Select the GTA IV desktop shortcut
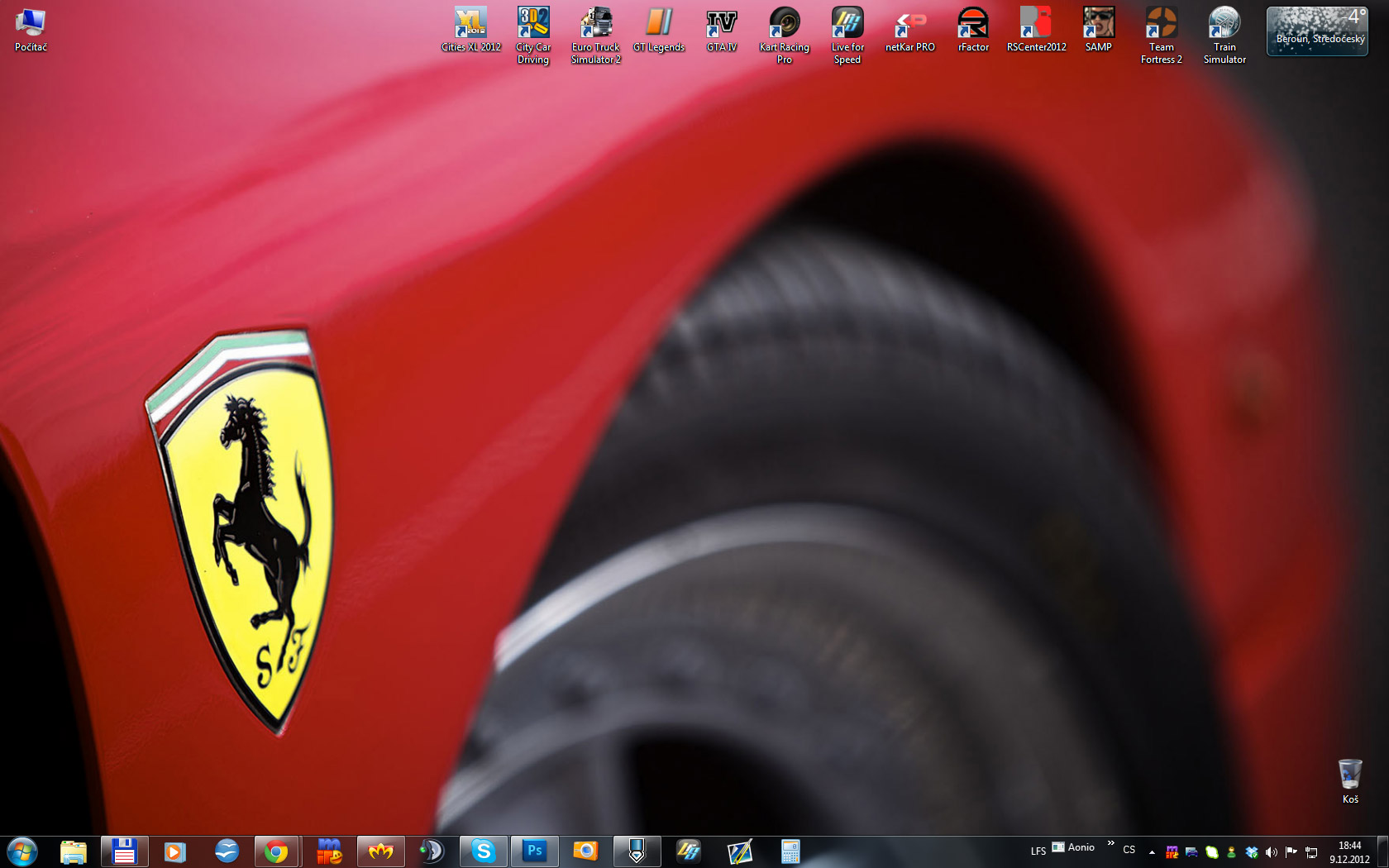 [x=722, y=30]
